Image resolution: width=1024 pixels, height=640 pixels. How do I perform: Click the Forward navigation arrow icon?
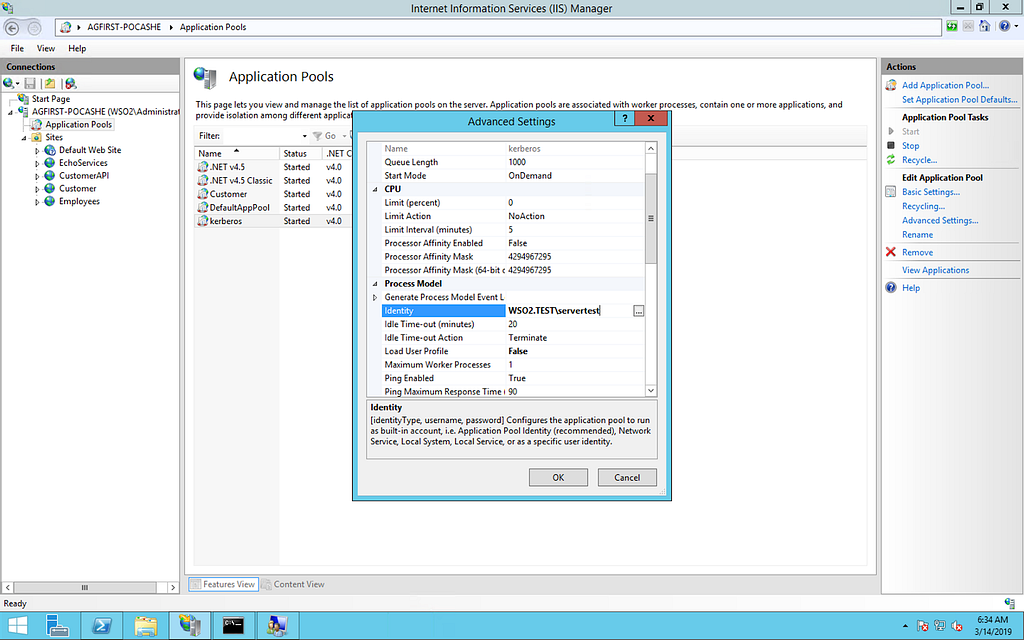point(34,27)
